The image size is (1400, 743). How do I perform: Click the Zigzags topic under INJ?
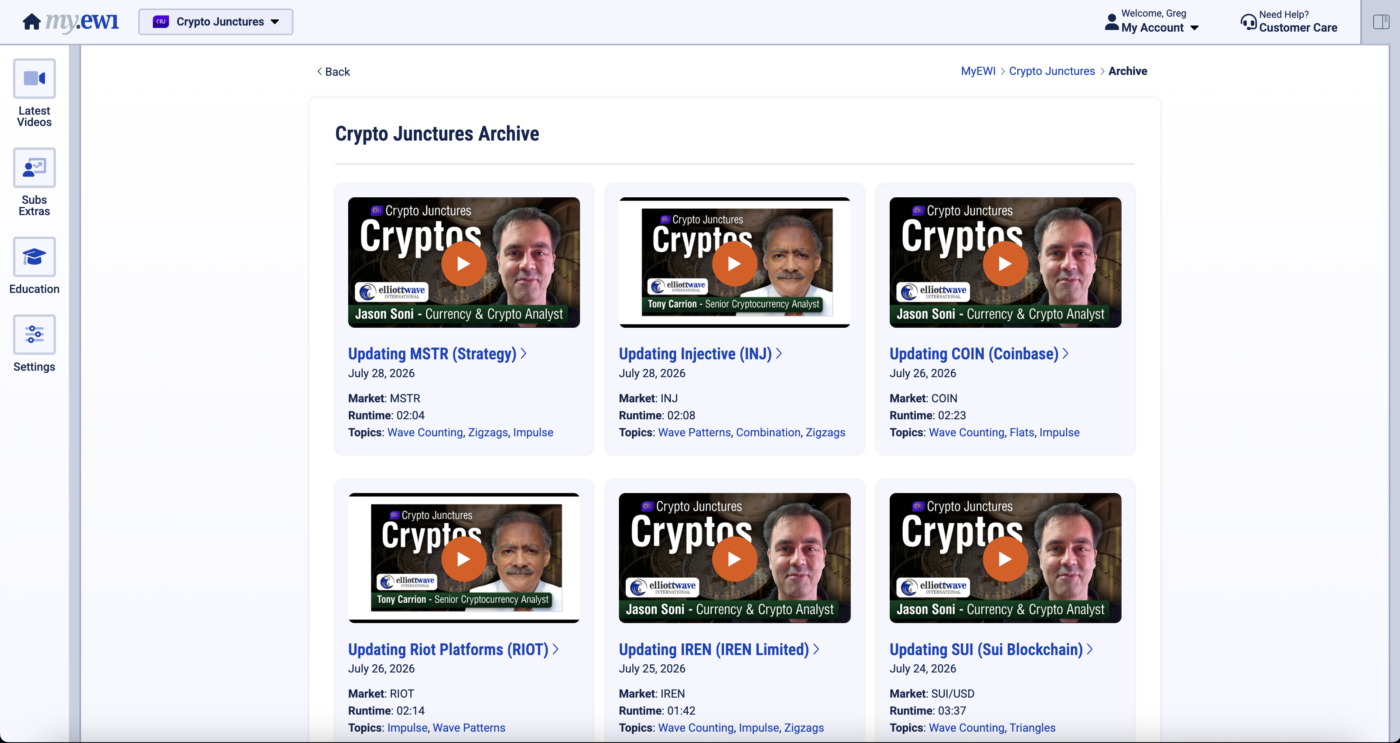click(x=825, y=433)
